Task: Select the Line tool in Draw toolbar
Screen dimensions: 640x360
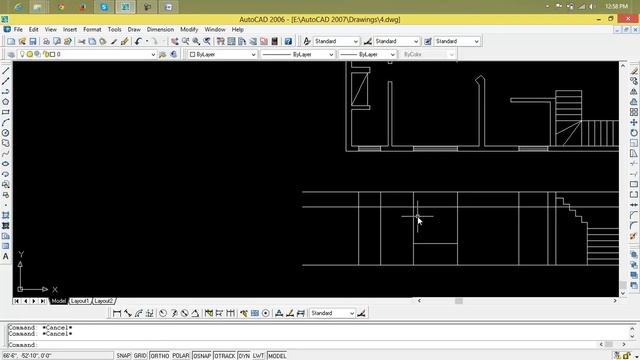Action: click(x=6, y=71)
